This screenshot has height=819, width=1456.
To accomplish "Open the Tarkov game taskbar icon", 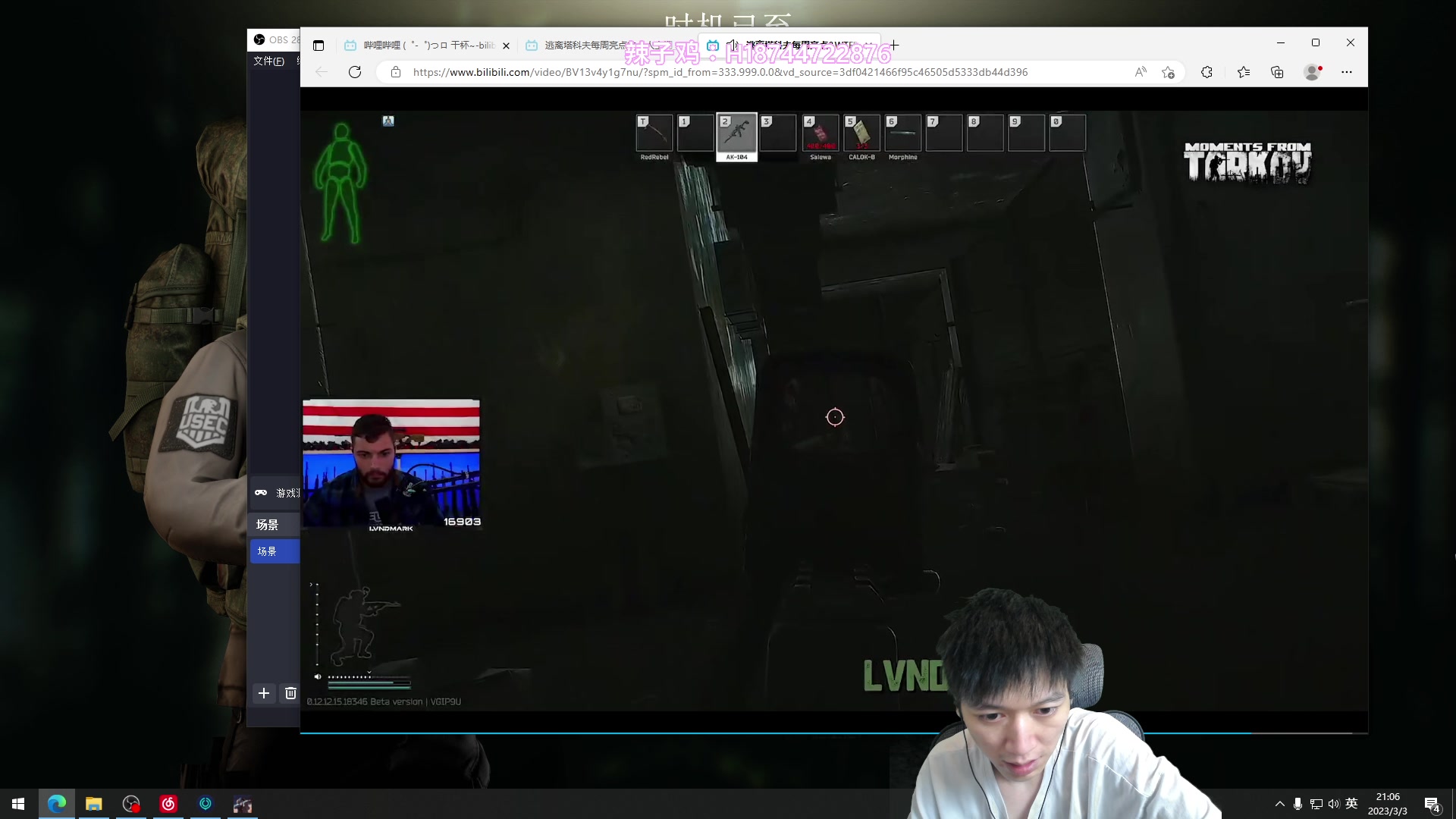I will point(243,804).
